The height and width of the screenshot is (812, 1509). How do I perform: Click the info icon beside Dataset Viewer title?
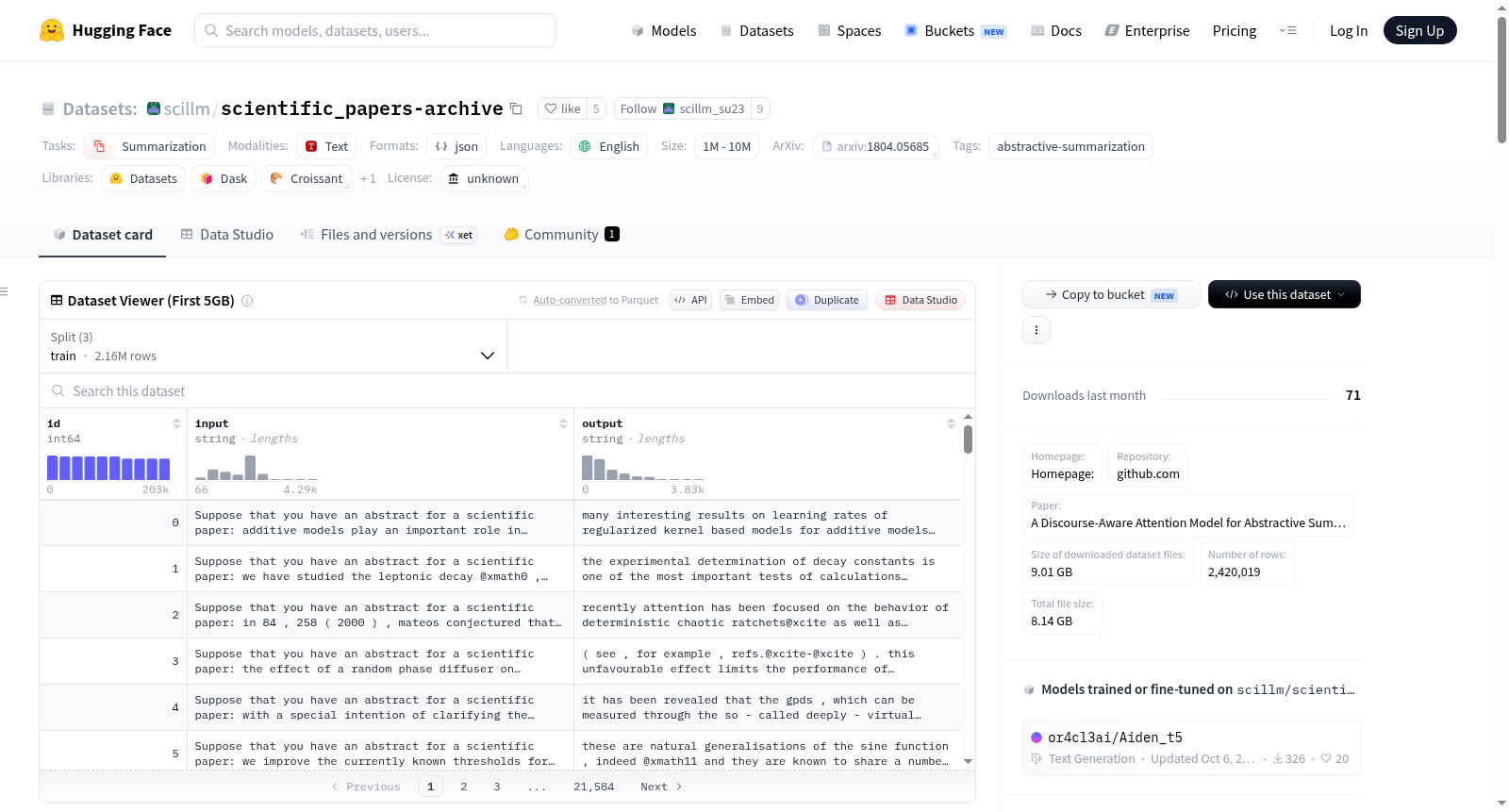click(x=247, y=301)
